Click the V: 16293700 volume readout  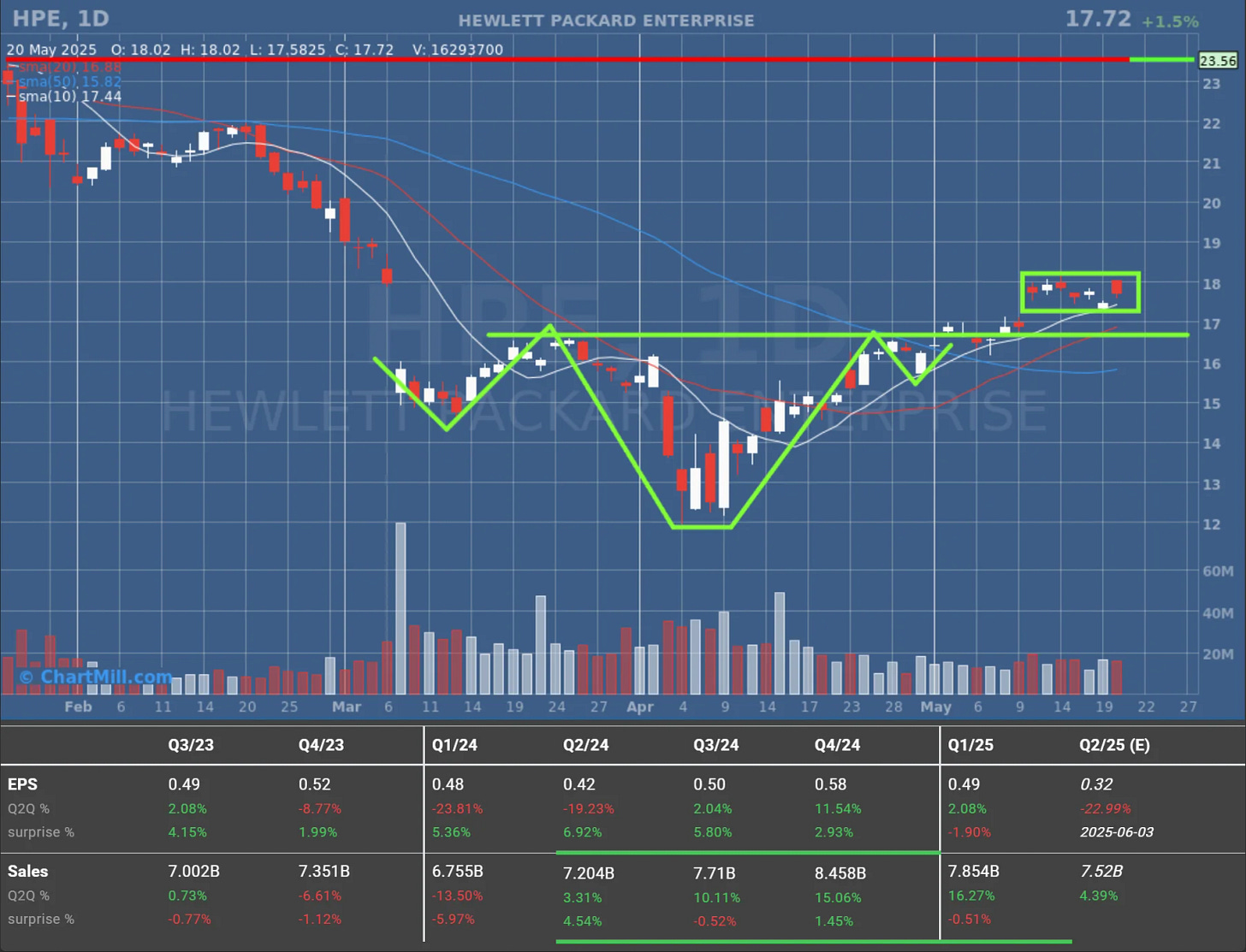[458, 50]
